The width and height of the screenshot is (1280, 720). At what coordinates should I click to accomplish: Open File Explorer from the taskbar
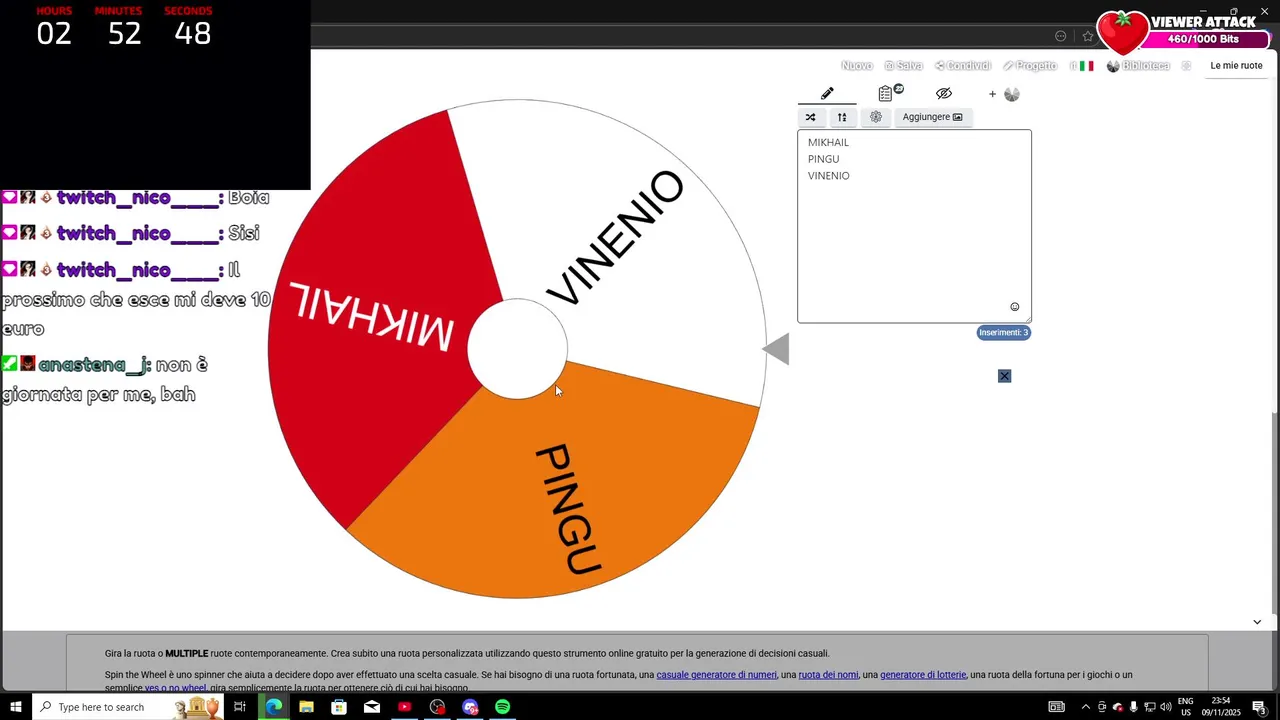tap(306, 707)
